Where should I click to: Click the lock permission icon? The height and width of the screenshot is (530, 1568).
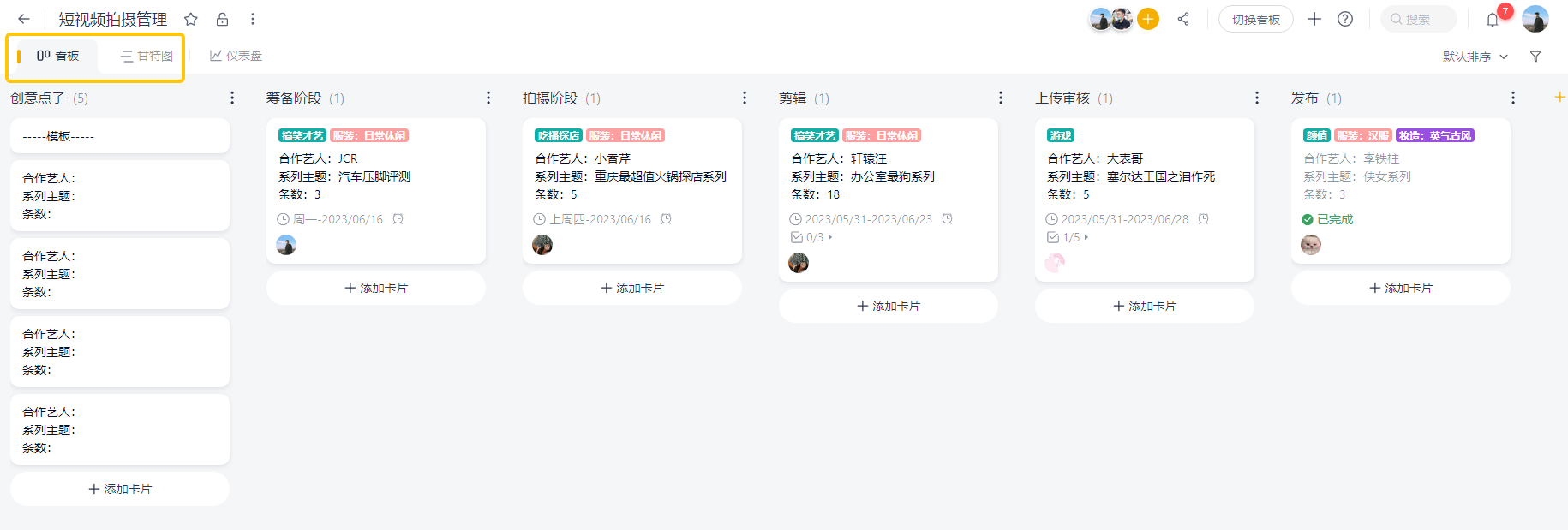(x=222, y=19)
